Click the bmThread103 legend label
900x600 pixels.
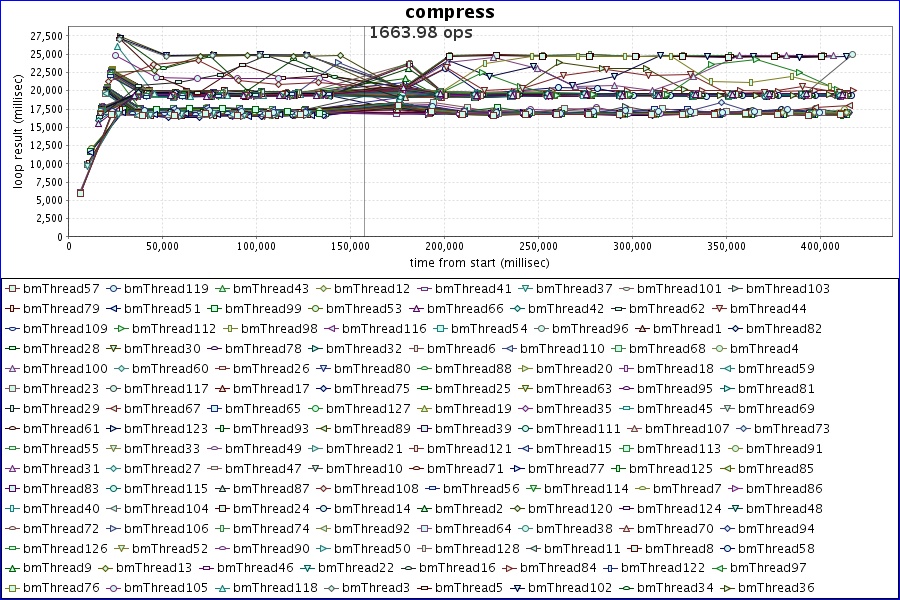pos(787,289)
